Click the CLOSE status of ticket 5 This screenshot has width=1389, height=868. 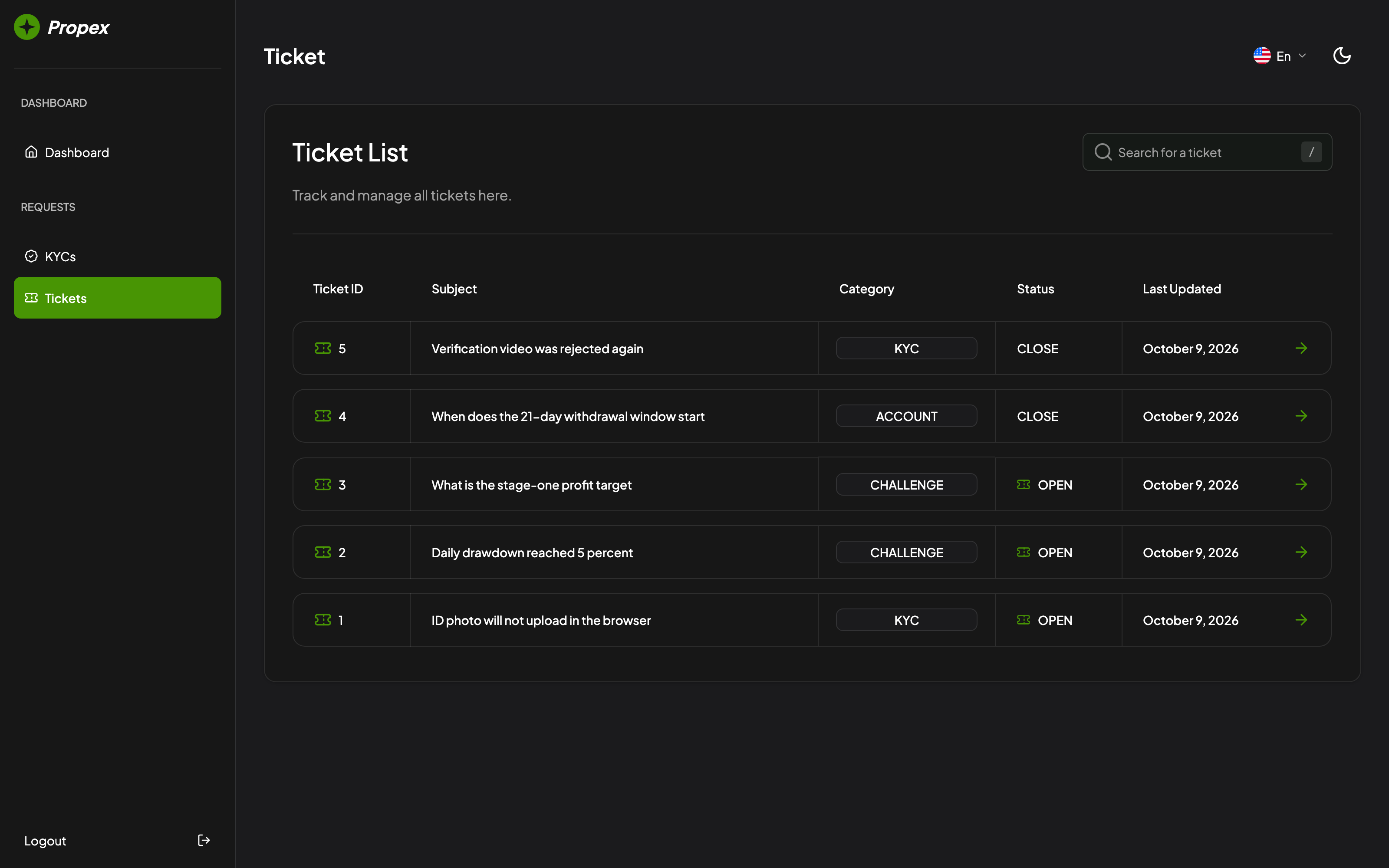click(x=1038, y=349)
